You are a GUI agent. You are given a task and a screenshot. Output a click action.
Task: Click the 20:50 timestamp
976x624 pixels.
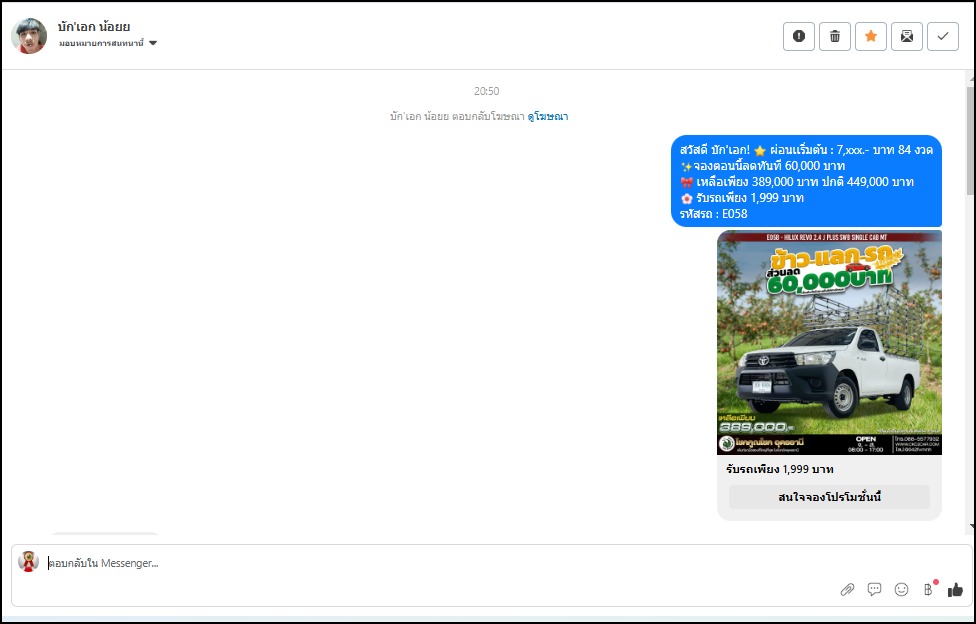[x=486, y=91]
